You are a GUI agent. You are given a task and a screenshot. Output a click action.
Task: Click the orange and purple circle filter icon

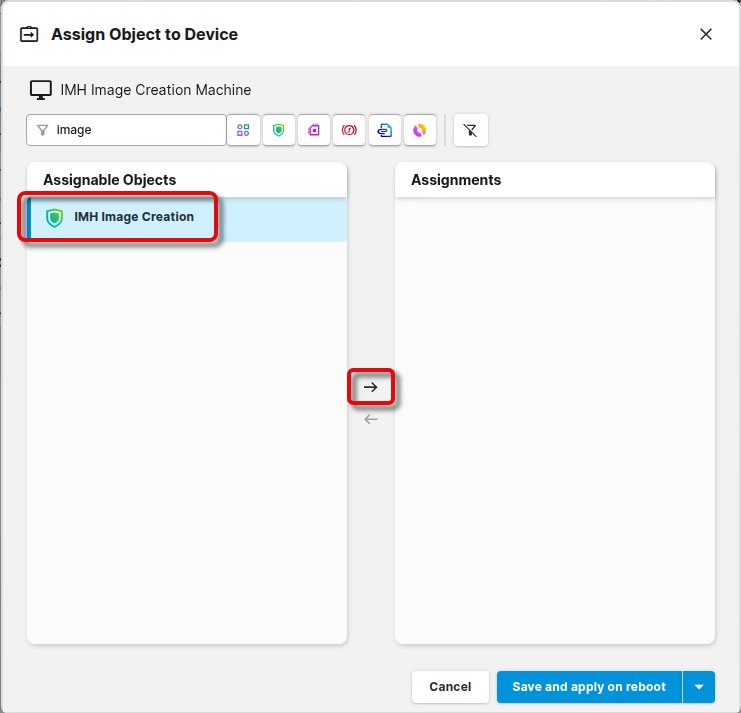(420, 130)
